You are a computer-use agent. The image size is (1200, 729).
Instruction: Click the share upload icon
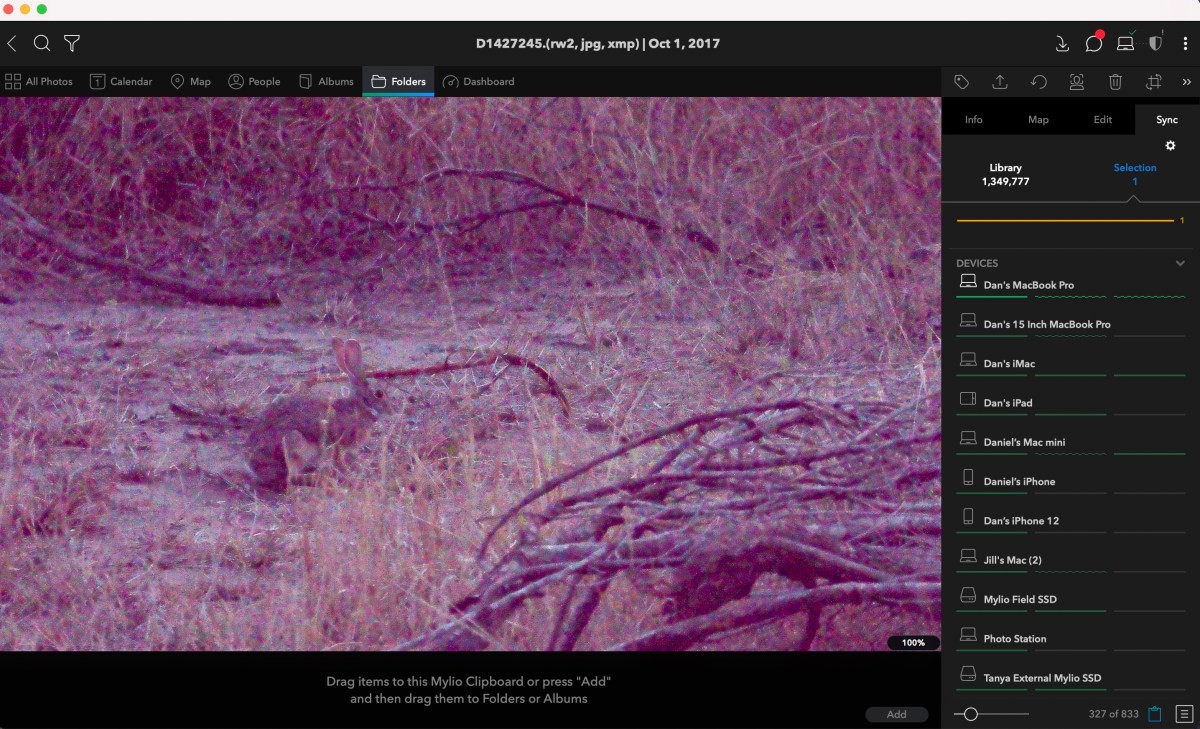click(x=999, y=82)
